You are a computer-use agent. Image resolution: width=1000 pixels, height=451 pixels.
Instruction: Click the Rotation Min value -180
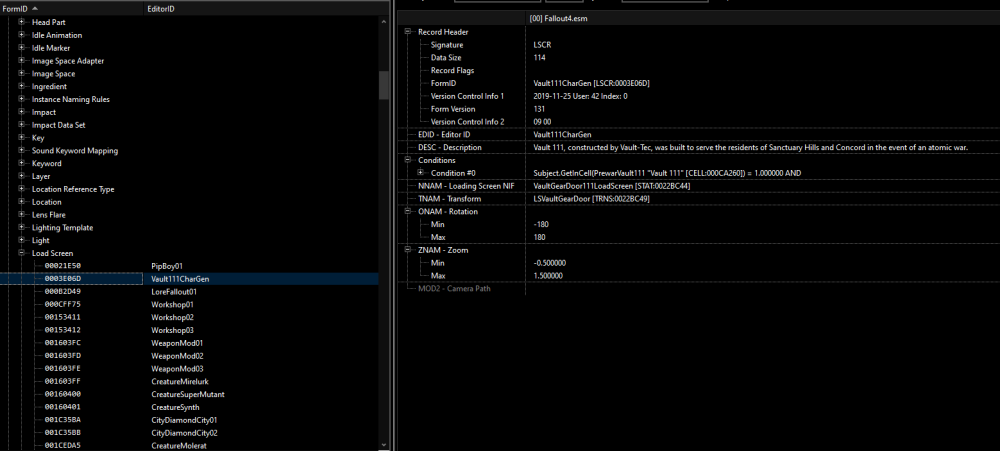[x=541, y=225]
